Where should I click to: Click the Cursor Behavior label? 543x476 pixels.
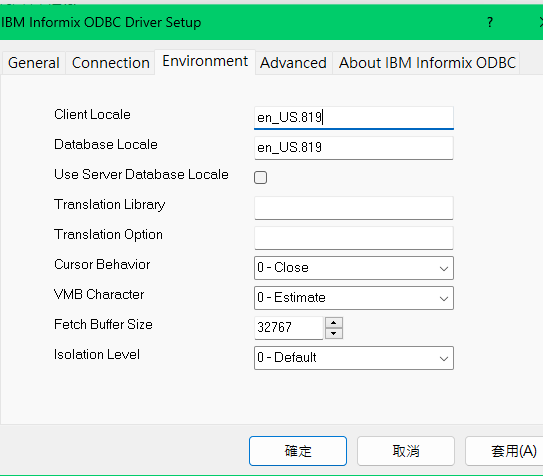coord(102,264)
